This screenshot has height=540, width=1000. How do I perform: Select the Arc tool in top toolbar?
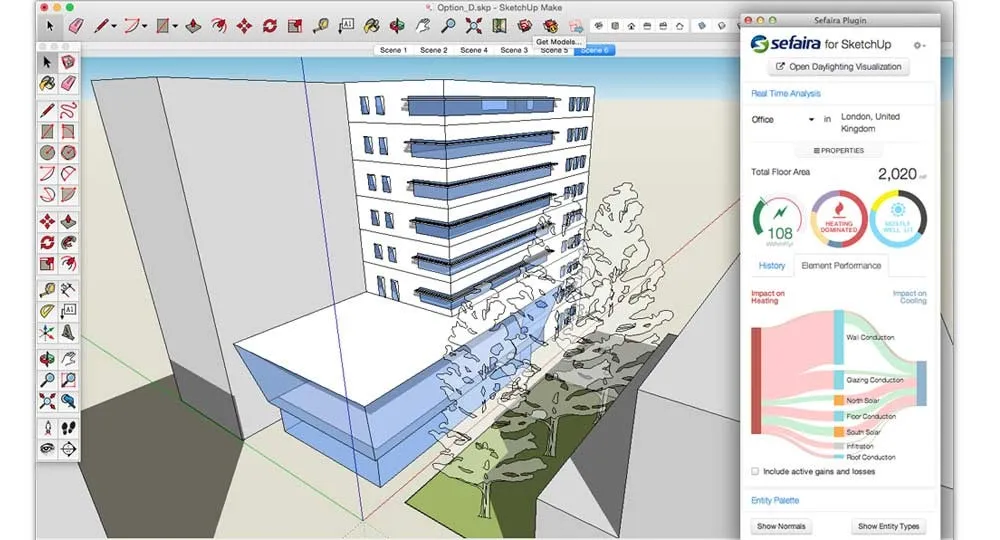(x=132, y=26)
